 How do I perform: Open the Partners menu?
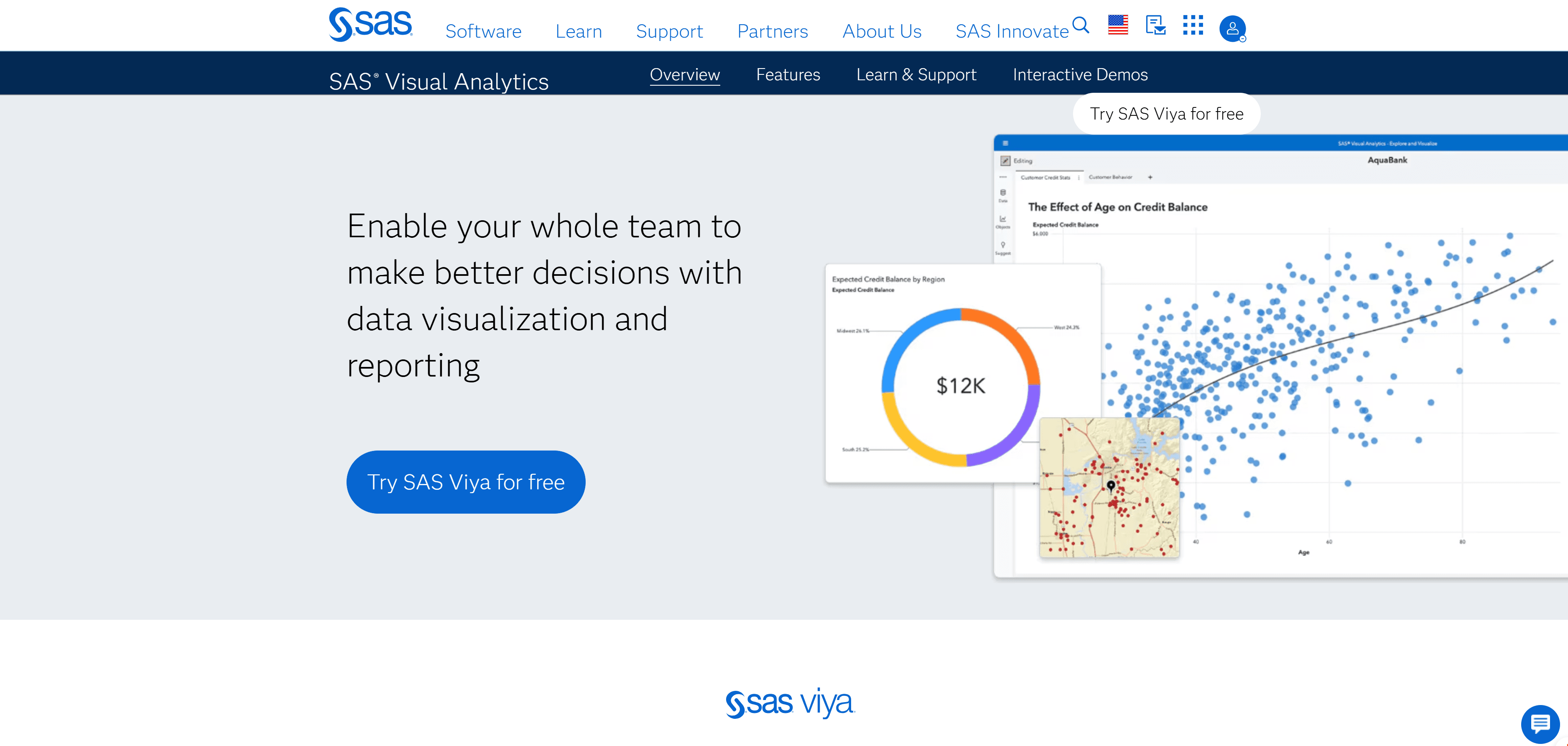coord(773,31)
